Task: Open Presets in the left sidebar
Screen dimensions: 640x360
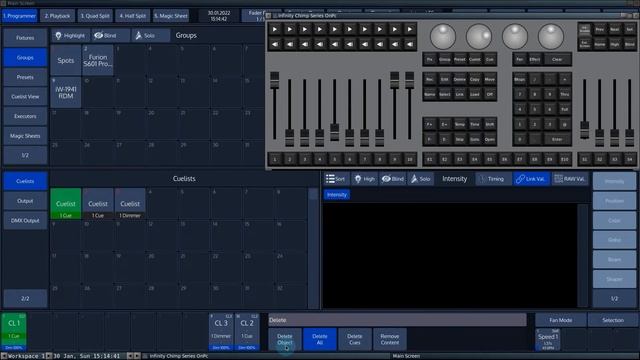Action: 25,77
